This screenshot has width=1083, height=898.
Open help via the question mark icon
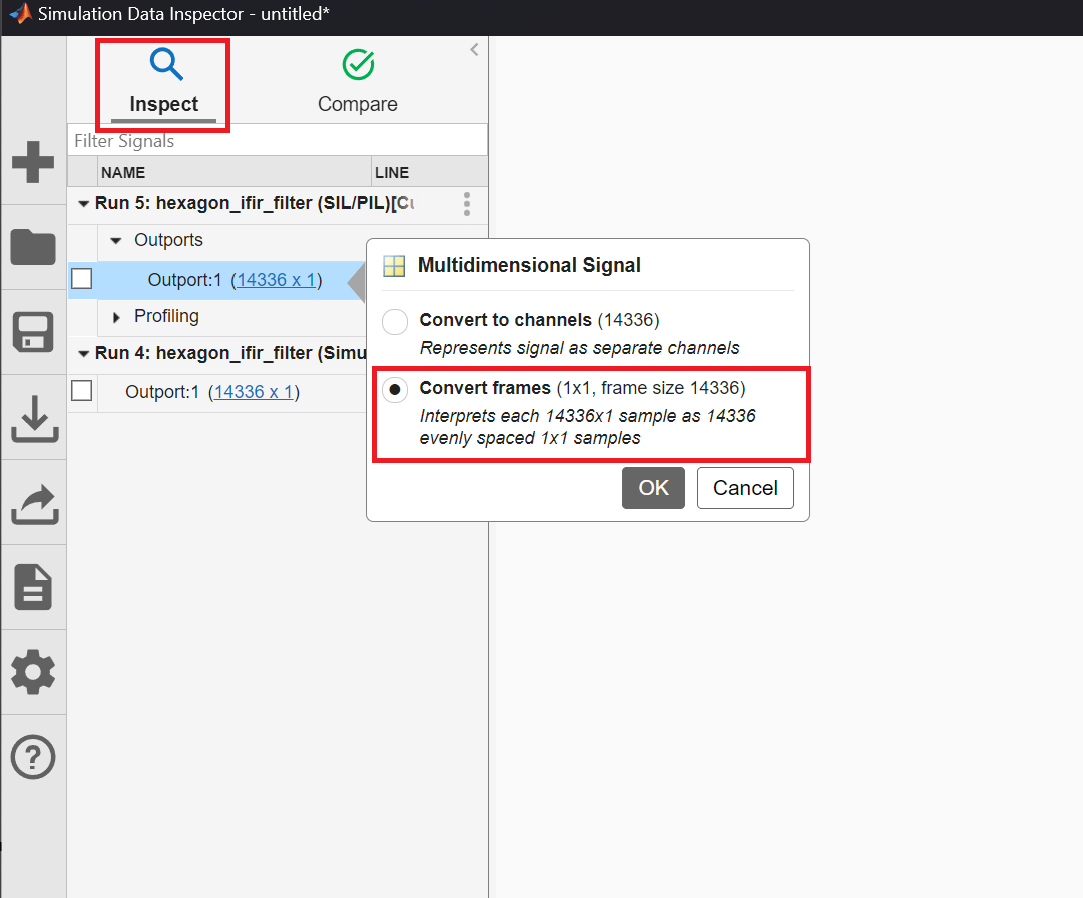pos(33,757)
